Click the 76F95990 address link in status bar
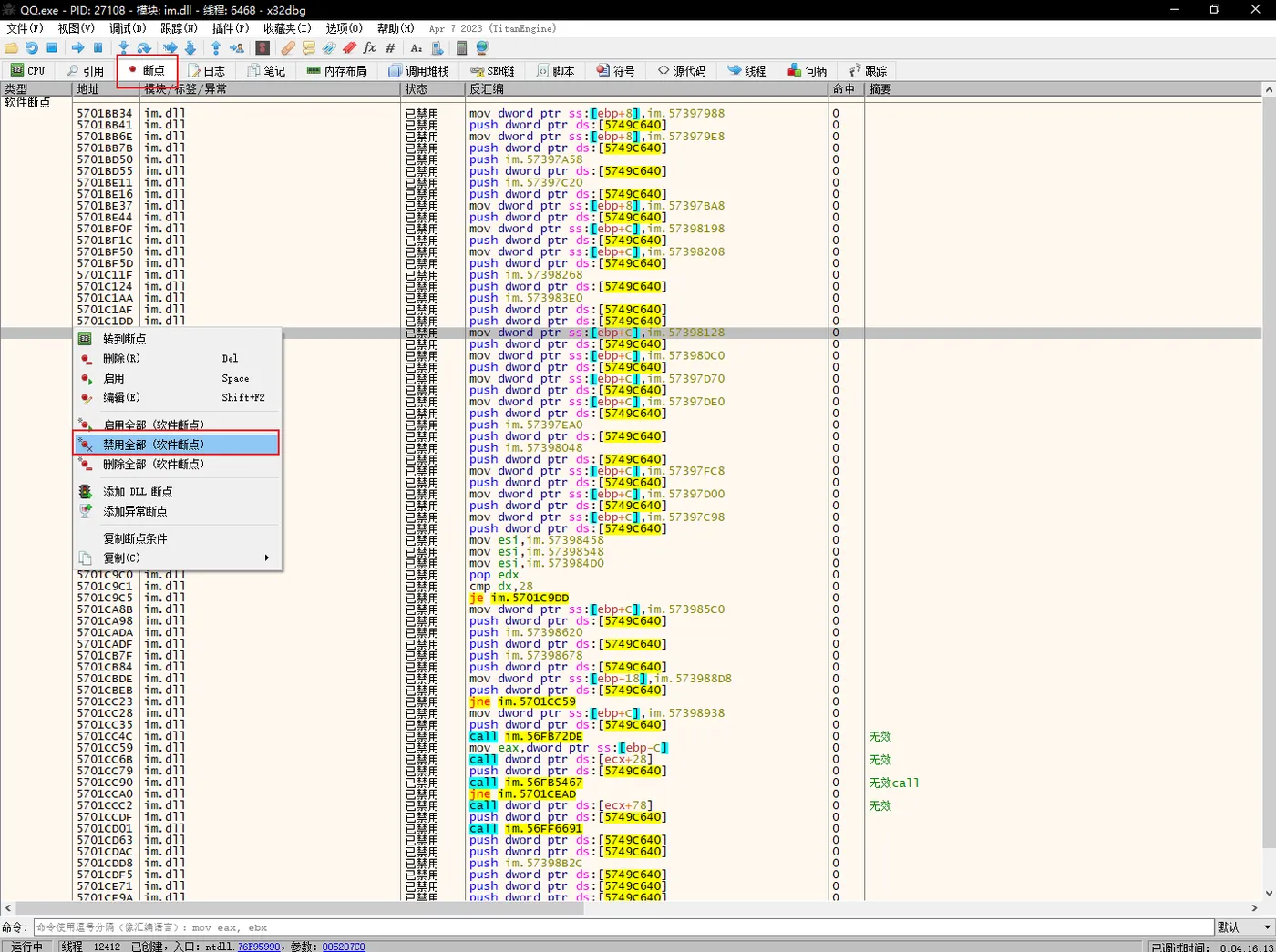The image size is (1276, 952). point(259,947)
